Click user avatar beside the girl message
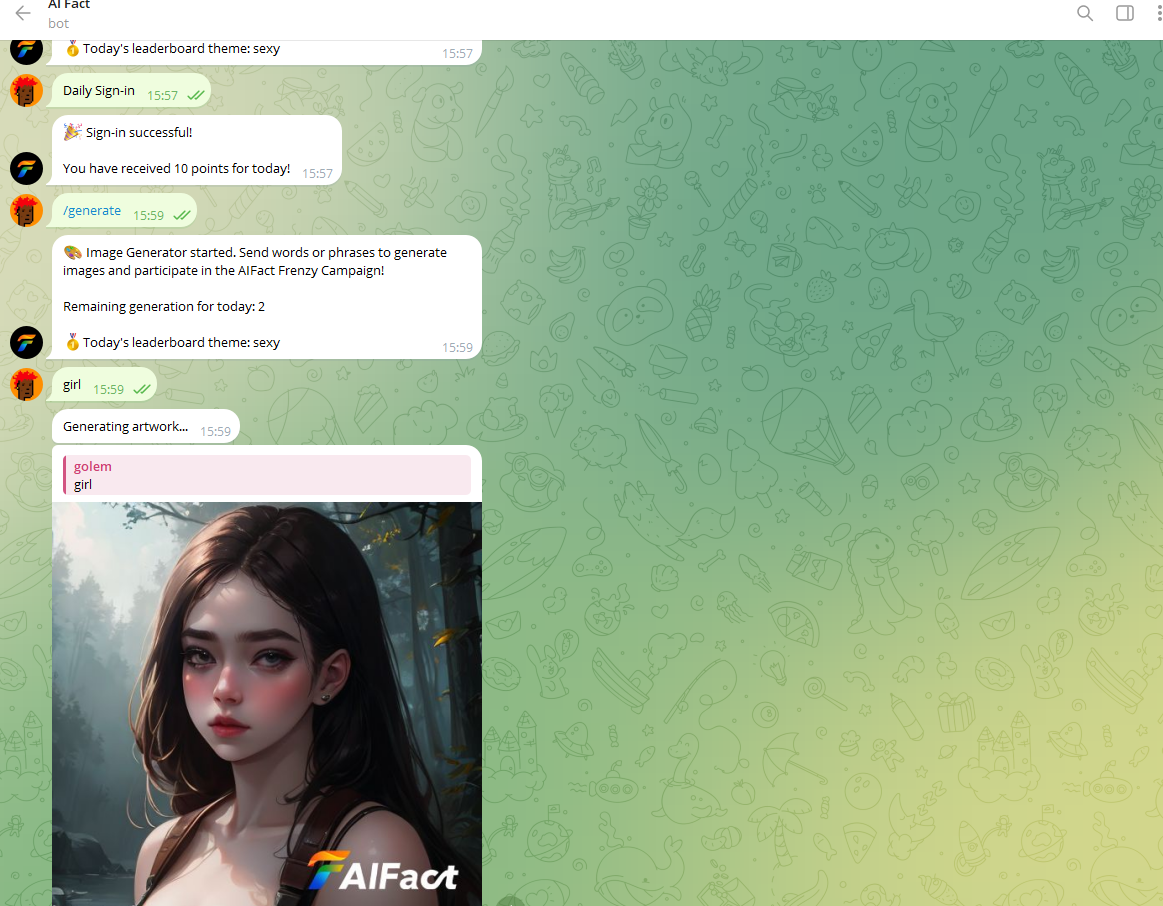This screenshot has height=906, width=1163. click(26, 385)
